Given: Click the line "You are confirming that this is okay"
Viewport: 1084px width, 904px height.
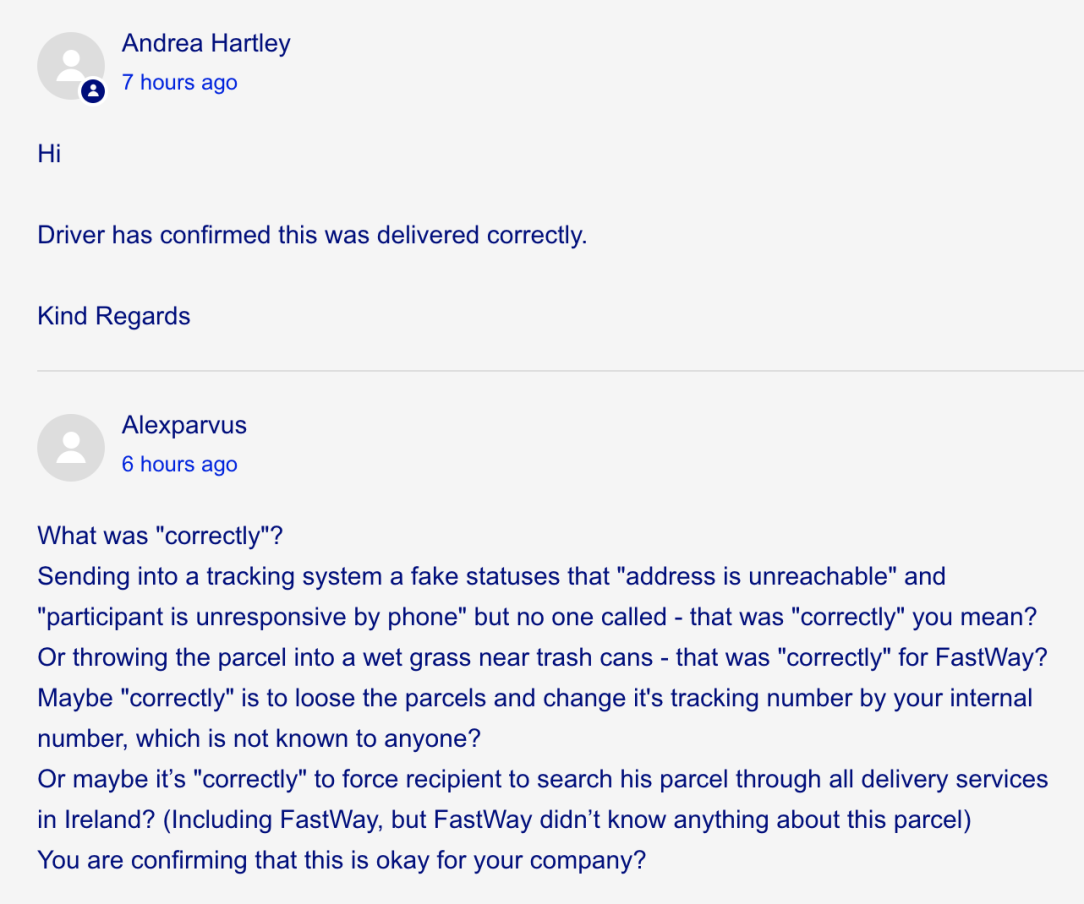Looking at the screenshot, I should 341,859.
